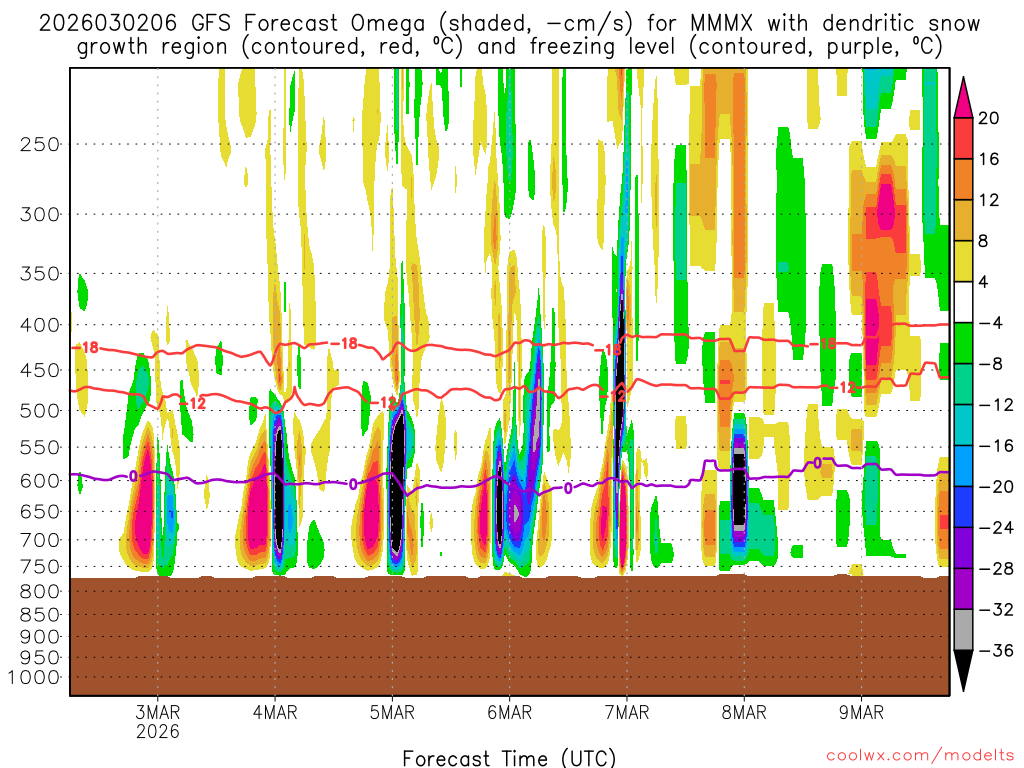Select the gray color bar segment between -32 and -36
Viewport: 1024px width, 768px height.
click(x=965, y=630)
